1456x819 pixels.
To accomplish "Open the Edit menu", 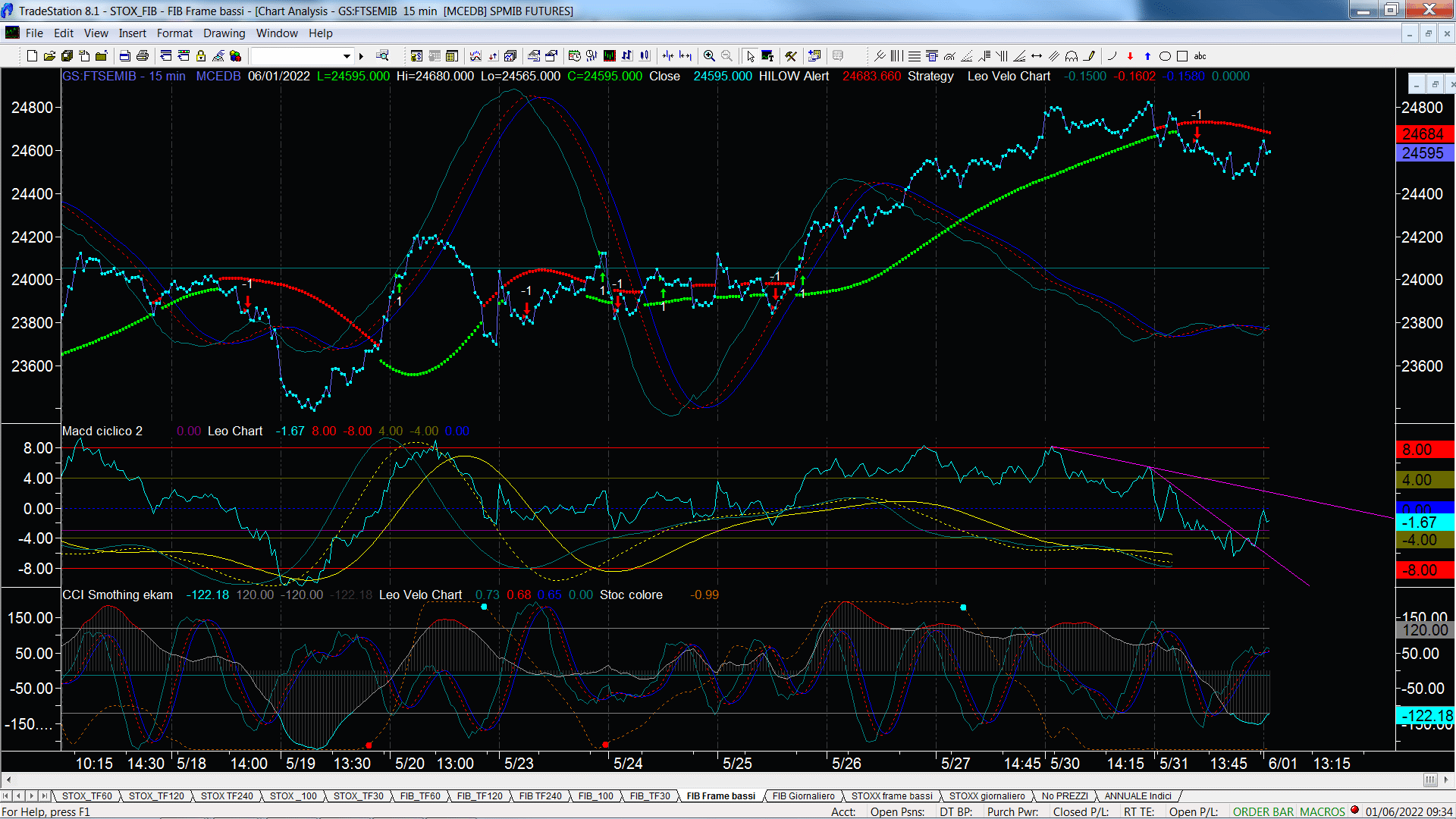I will pyautogui.click(x=64, y=33).
